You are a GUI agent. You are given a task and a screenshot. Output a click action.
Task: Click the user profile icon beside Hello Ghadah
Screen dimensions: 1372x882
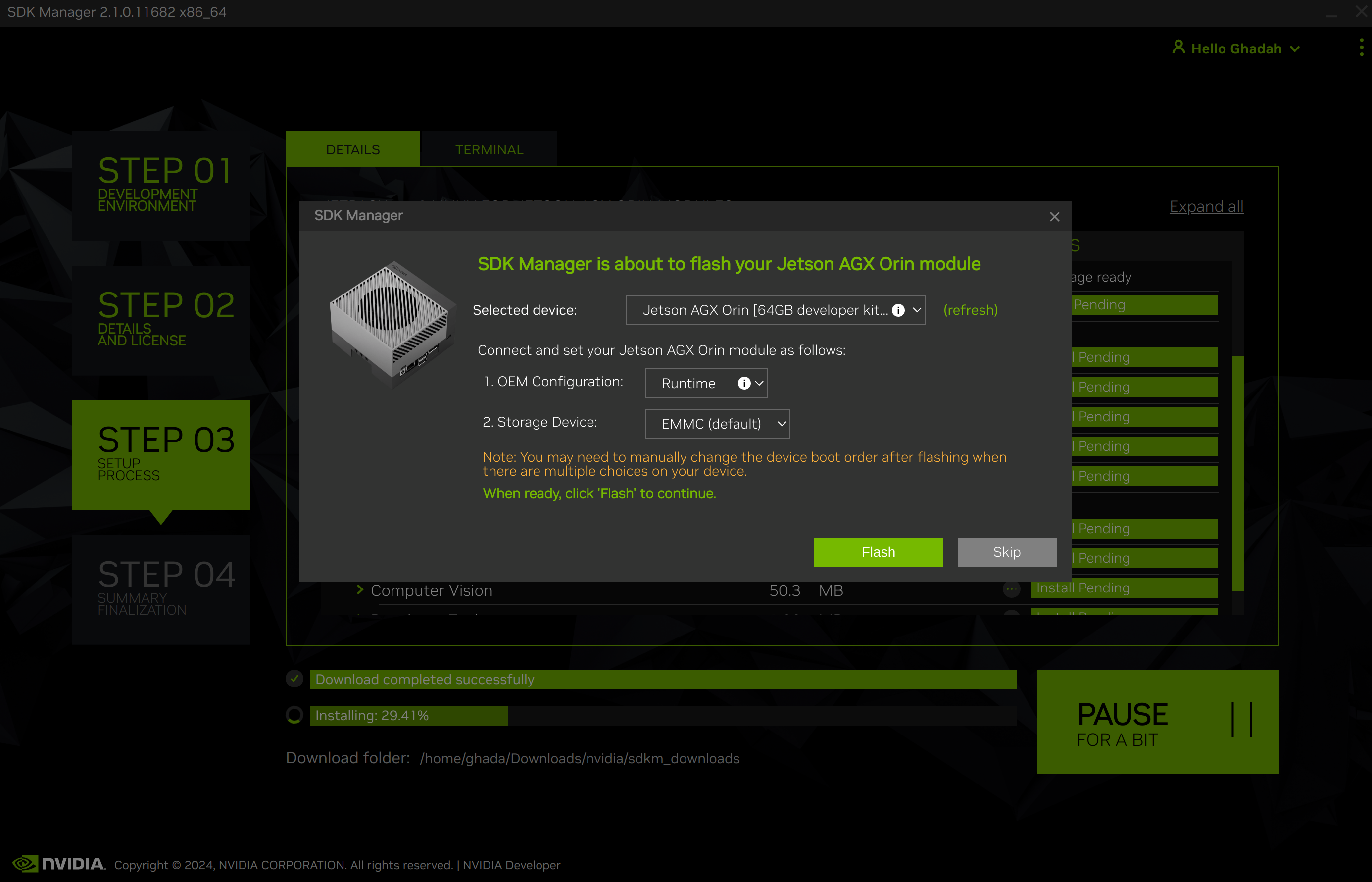click(x=1178, y=48)
